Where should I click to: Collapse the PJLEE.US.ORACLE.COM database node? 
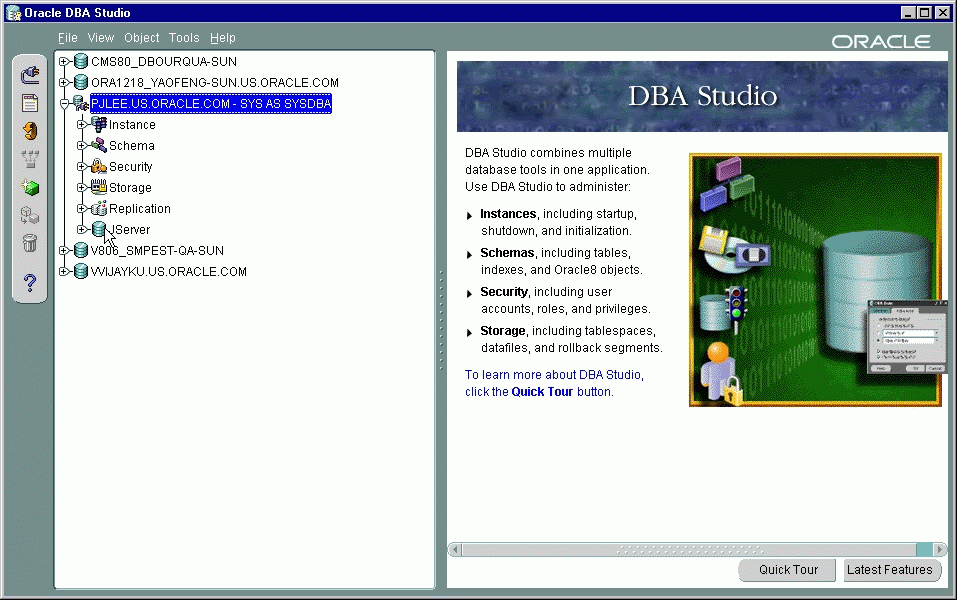pos(63,102)
